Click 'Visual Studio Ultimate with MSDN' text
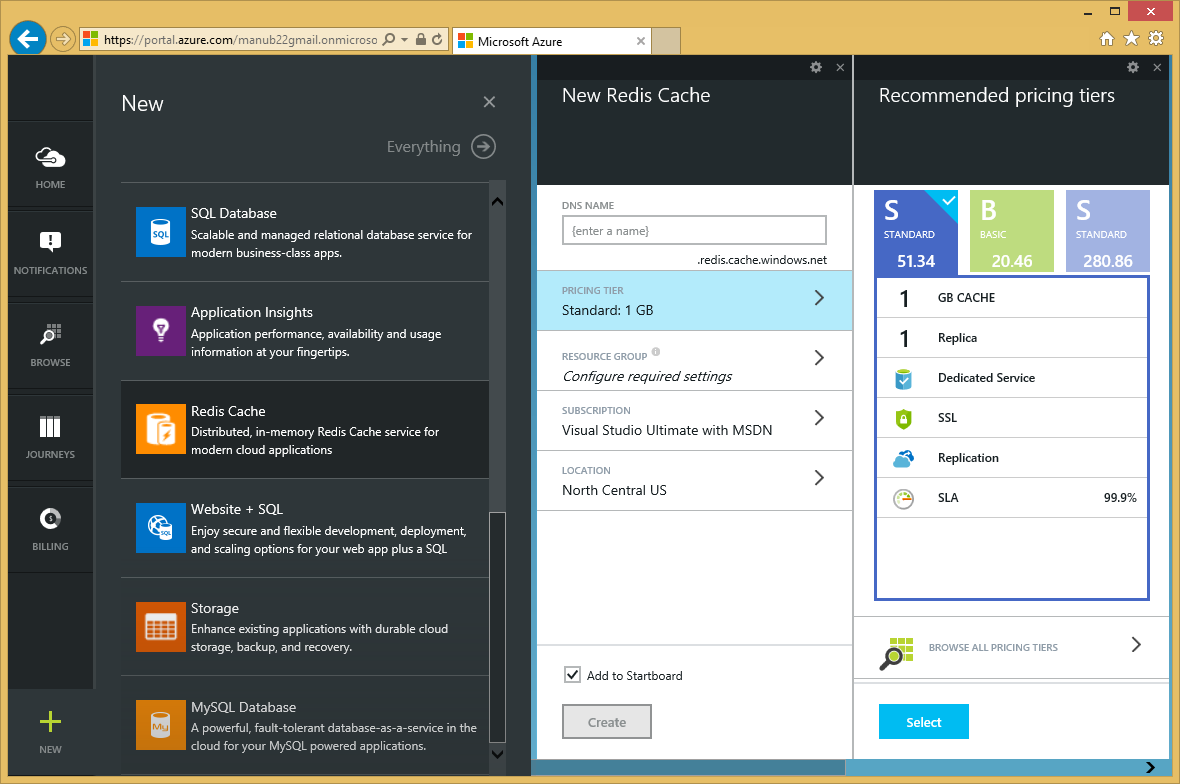The width and height of the screenshot is (1180, 784). point(667,430)
